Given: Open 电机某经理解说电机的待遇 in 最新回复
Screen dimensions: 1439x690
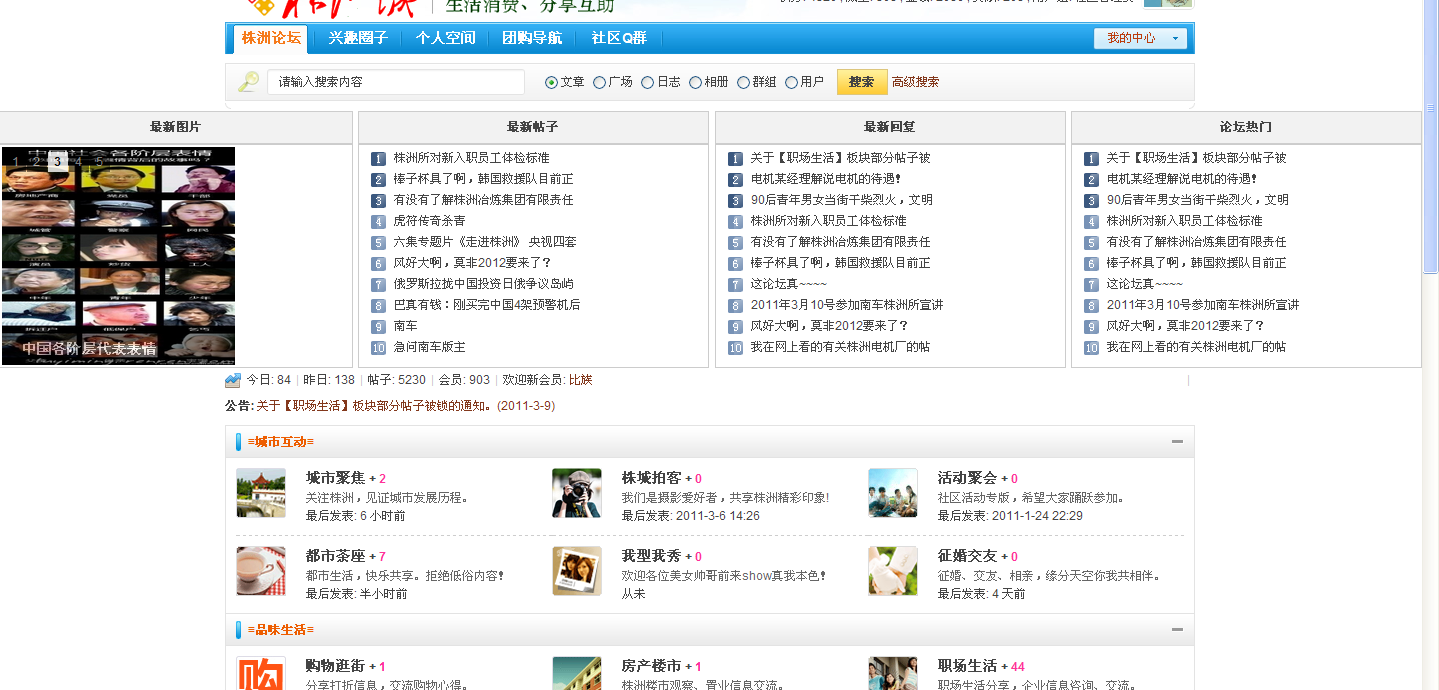Looking at the screenshot, I should click(826, 179).
